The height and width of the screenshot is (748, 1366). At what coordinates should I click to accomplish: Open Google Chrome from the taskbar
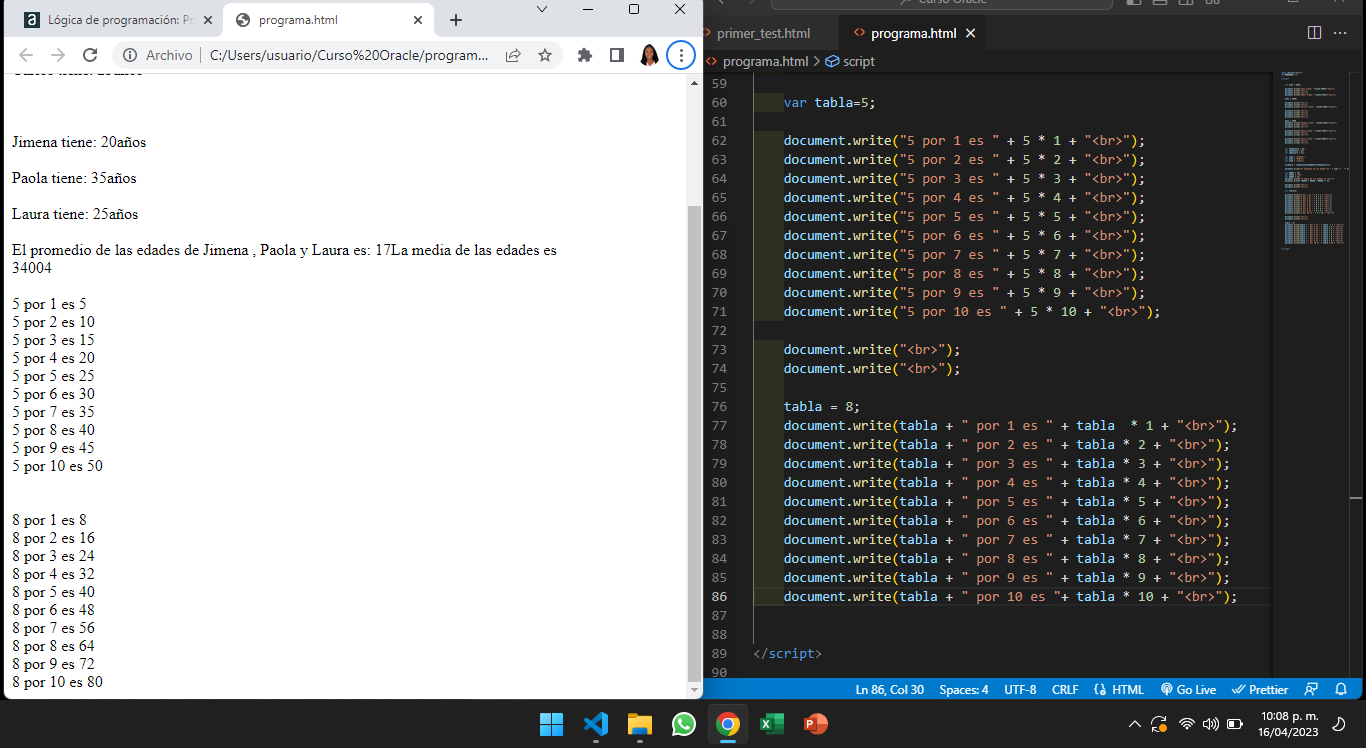tap(727, 724)
